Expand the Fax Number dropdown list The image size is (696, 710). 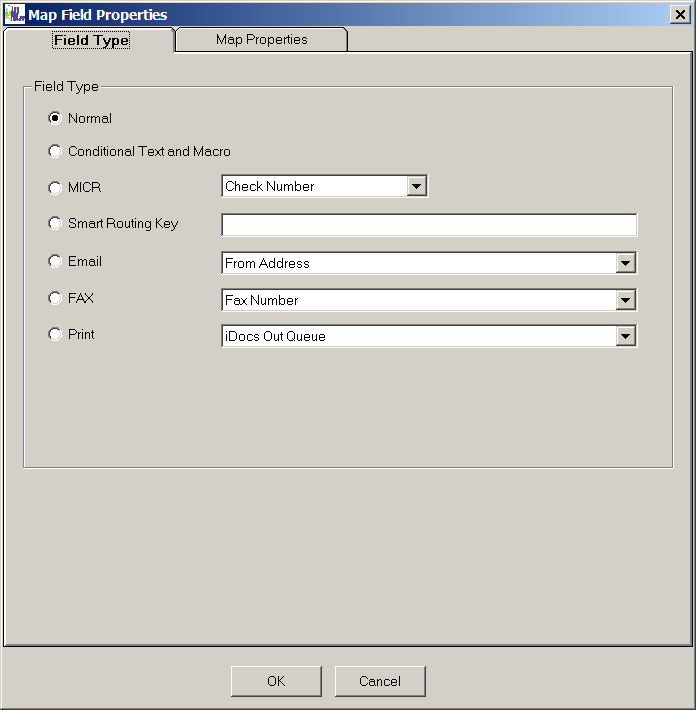(x=626, y=300)
